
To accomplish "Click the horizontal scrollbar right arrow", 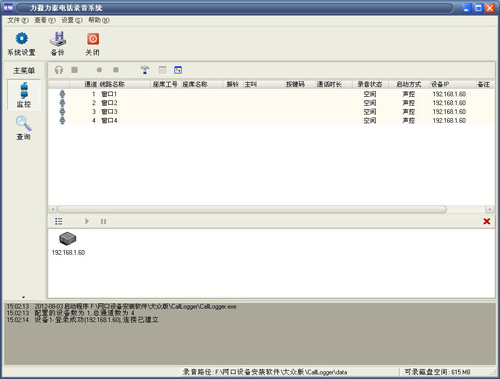I will (489, 209).
